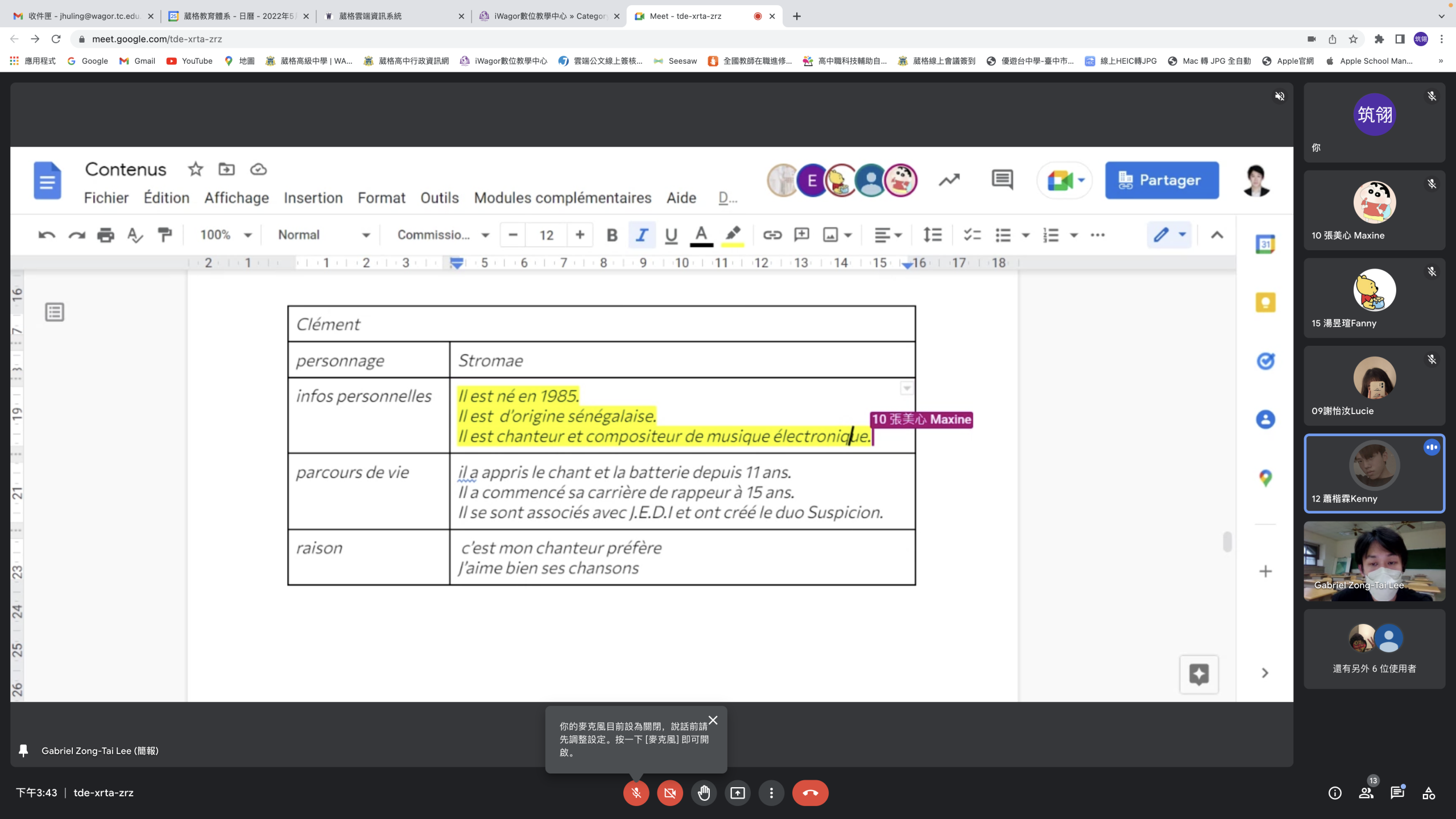Toggle the camera off button
The width and height of the screenshot is (1456, 819).
(x=670, y=793)
